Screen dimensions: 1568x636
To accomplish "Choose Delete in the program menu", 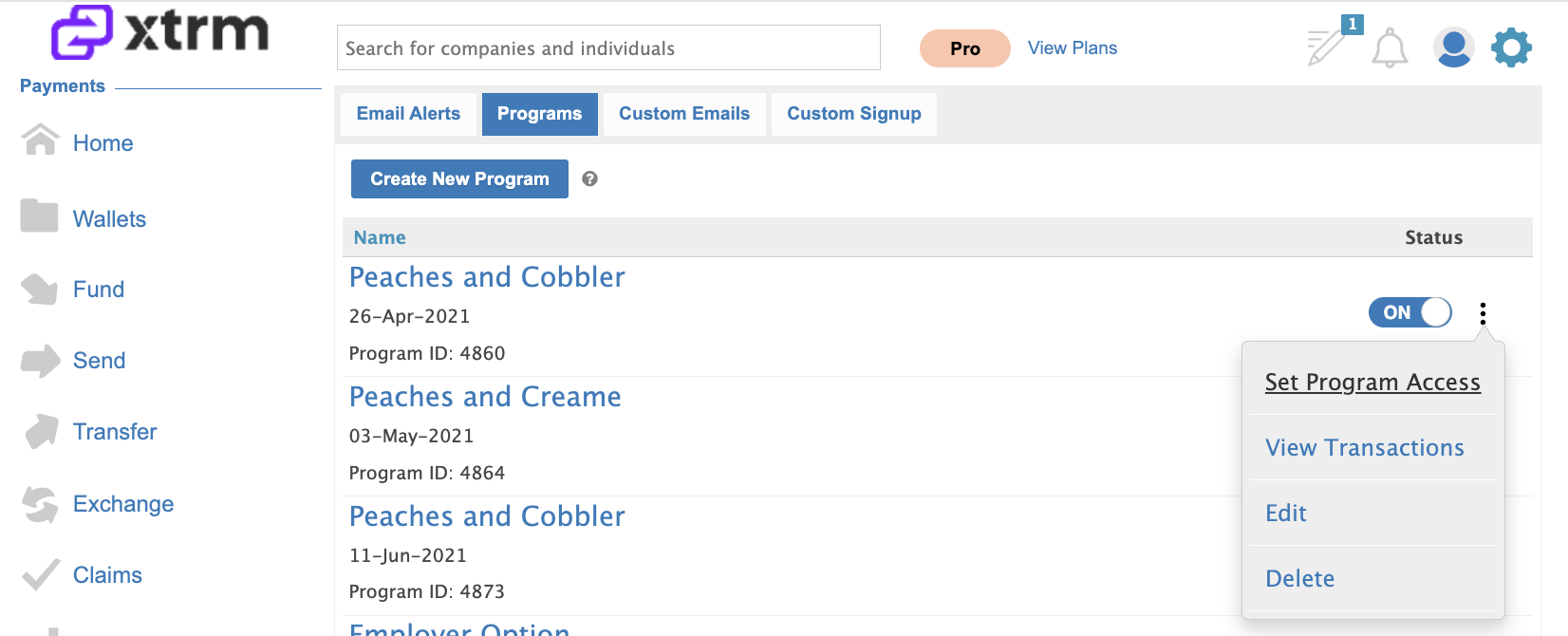I will pyautogui.click(x=1299, y=578).
